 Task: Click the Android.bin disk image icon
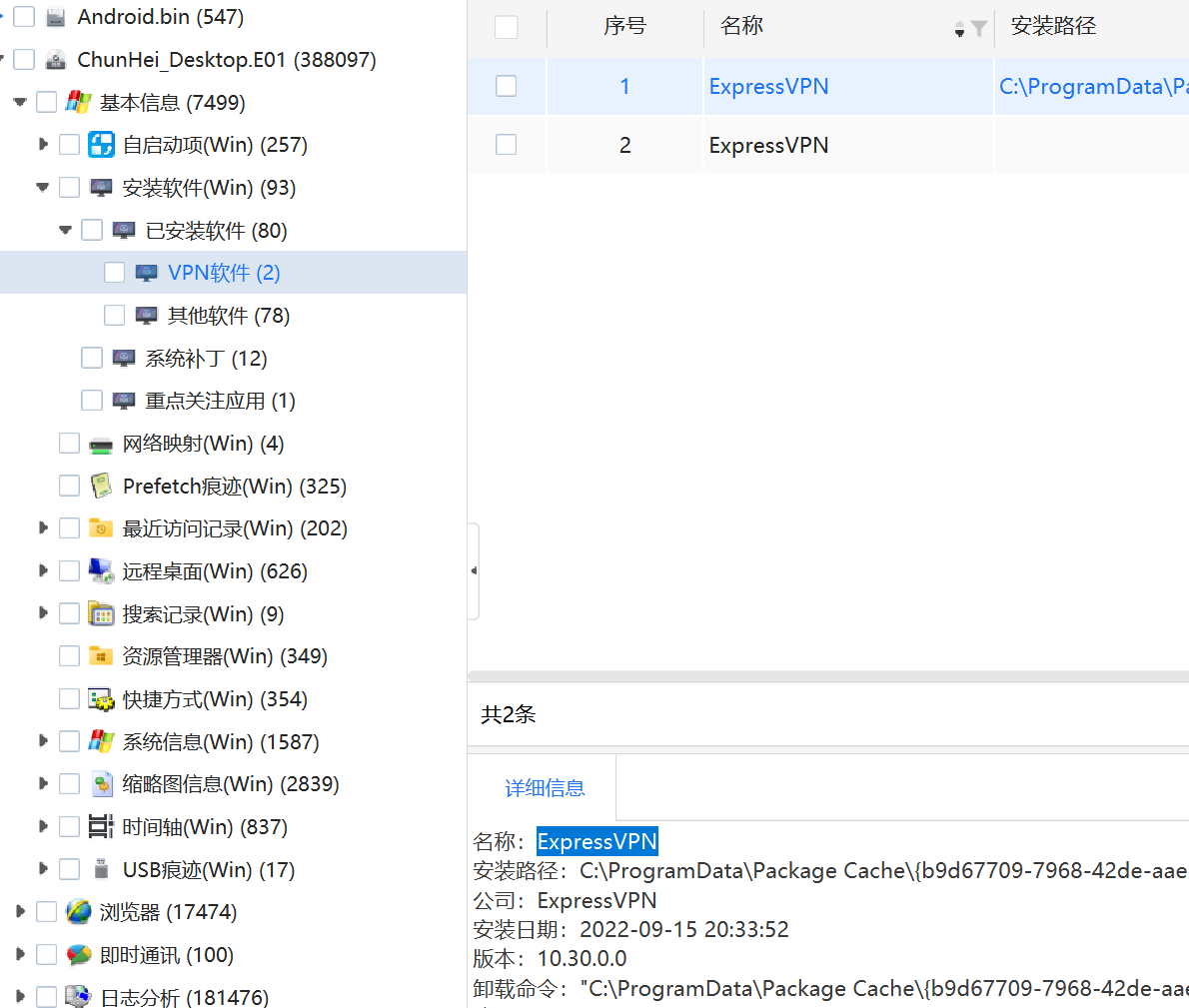click(55, 17)
